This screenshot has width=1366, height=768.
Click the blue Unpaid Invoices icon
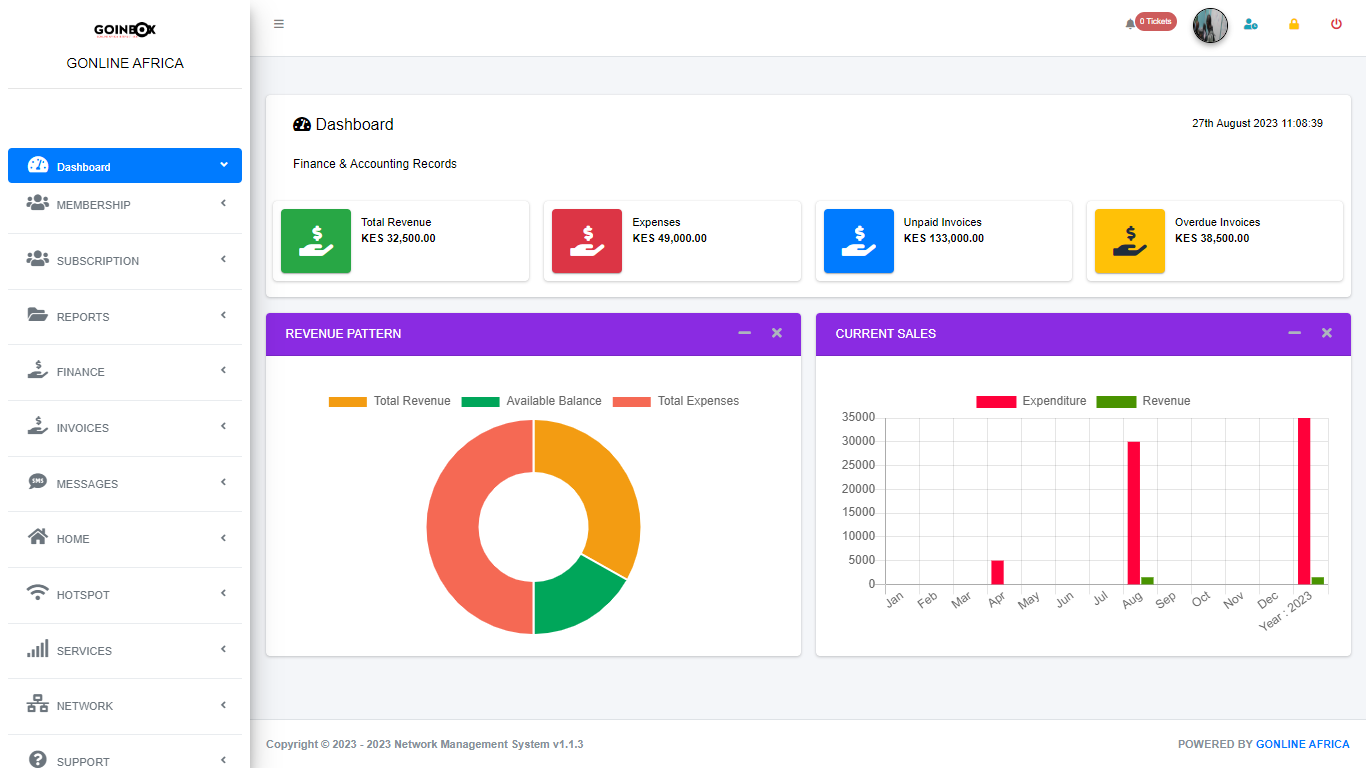[x=859, y=241]
